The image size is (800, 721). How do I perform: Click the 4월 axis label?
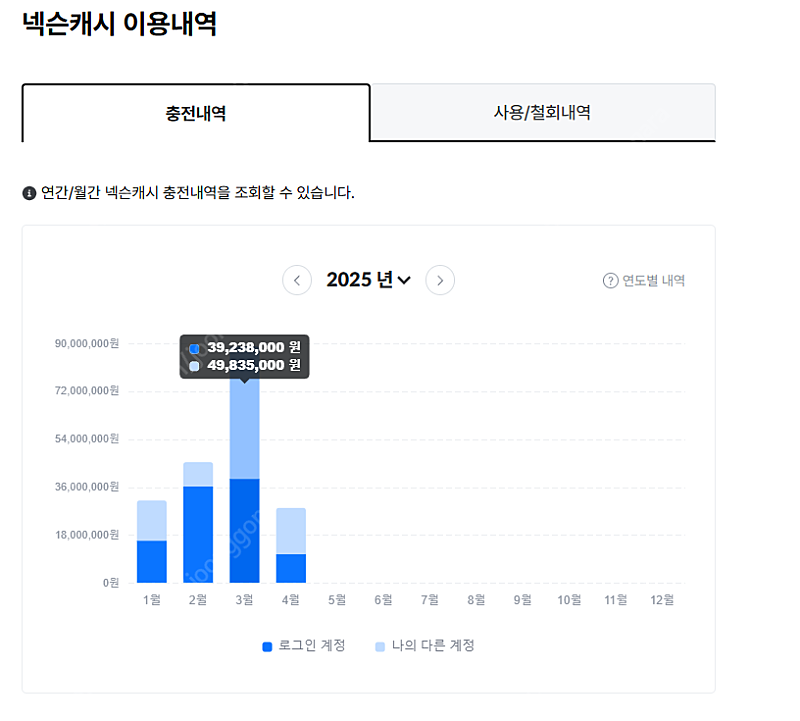point(291,600)
